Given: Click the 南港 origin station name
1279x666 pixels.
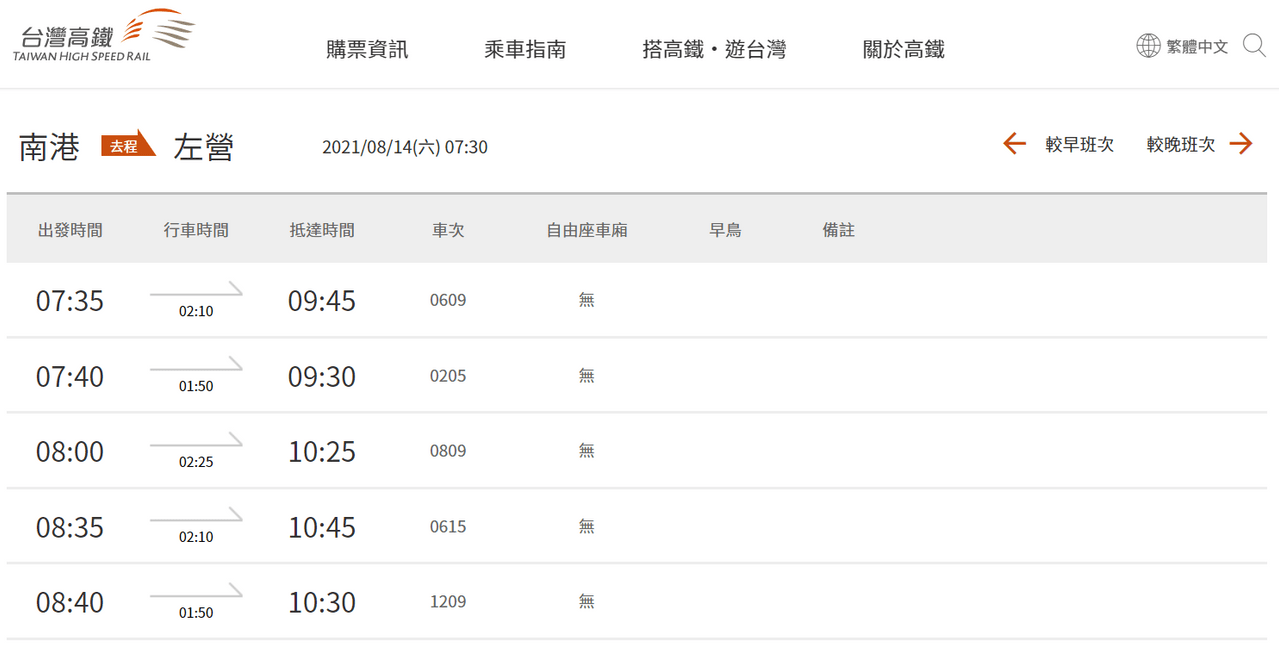Looking at the screenshot, I should click(x=49, y=147).
